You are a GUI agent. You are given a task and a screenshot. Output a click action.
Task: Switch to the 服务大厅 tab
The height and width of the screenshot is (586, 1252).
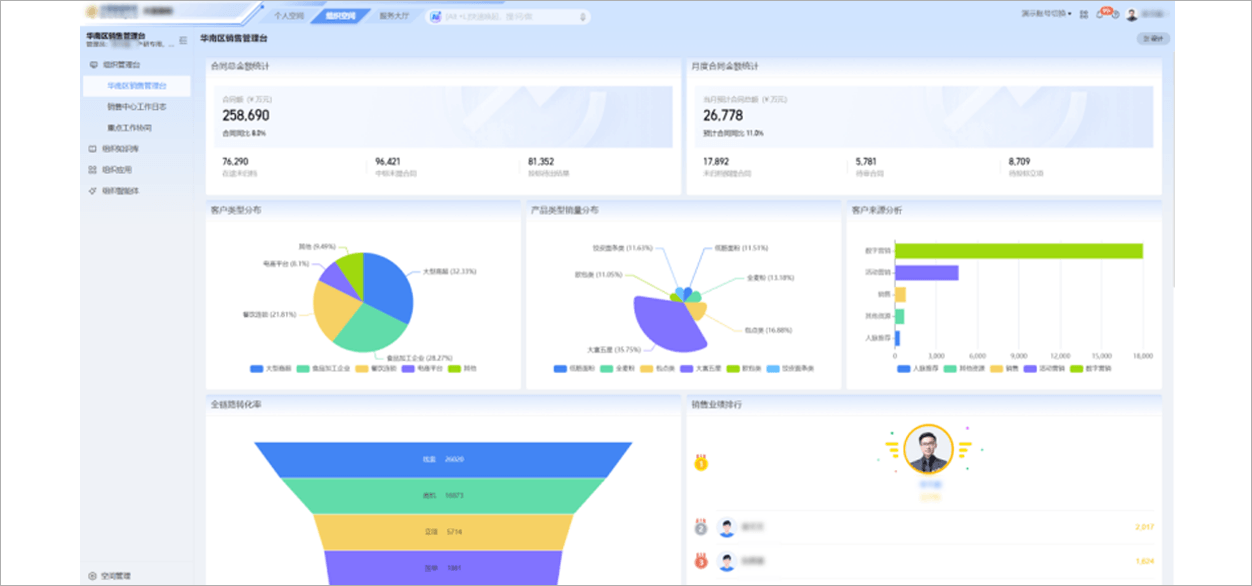pos(394,17)
